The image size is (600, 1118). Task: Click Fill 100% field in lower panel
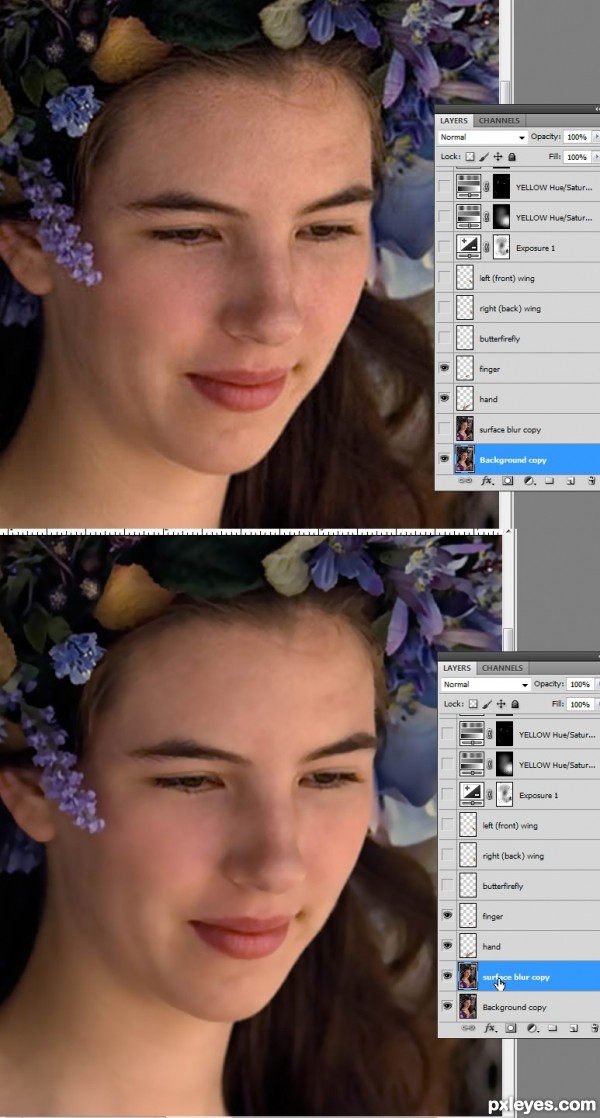(x=579, y=704)
